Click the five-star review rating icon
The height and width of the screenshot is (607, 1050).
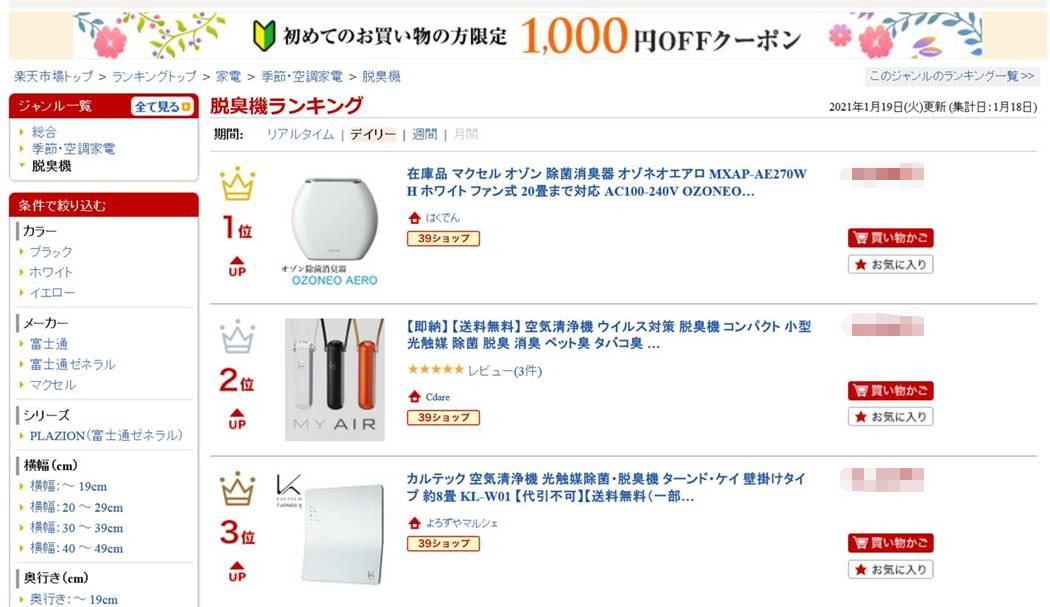[435, 371]
